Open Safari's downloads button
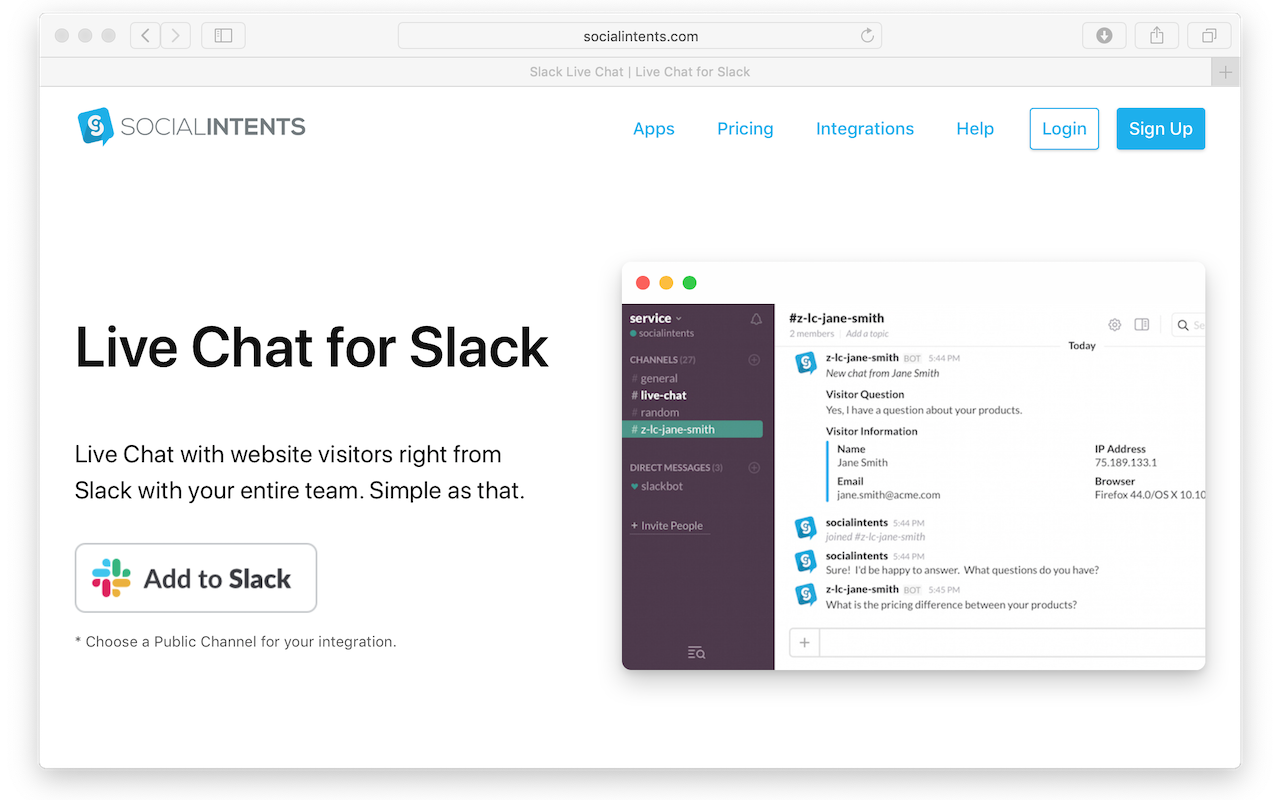1280x800 pixels. [x=1104, y=36]
